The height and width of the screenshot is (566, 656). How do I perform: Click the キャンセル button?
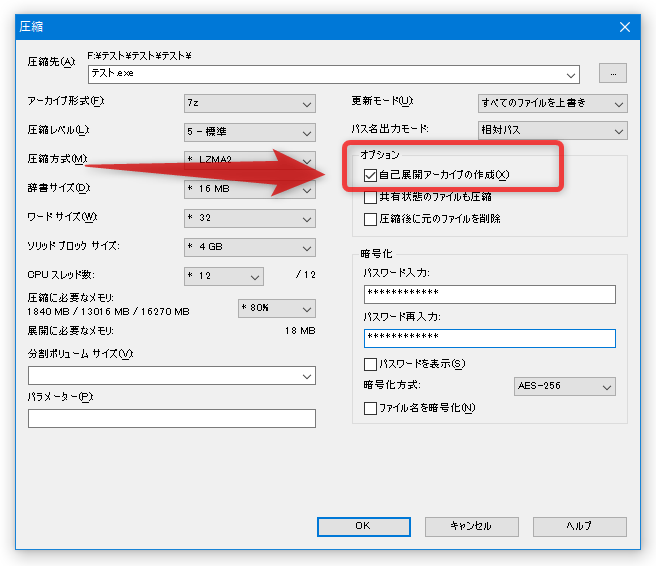coord(472,527)
